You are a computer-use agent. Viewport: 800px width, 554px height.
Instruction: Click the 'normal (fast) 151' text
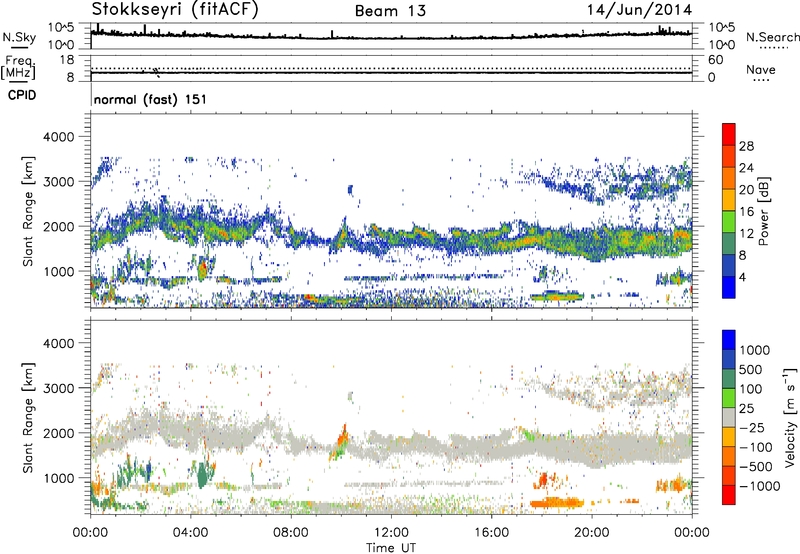pyautogui.click(x=151, y=99)
